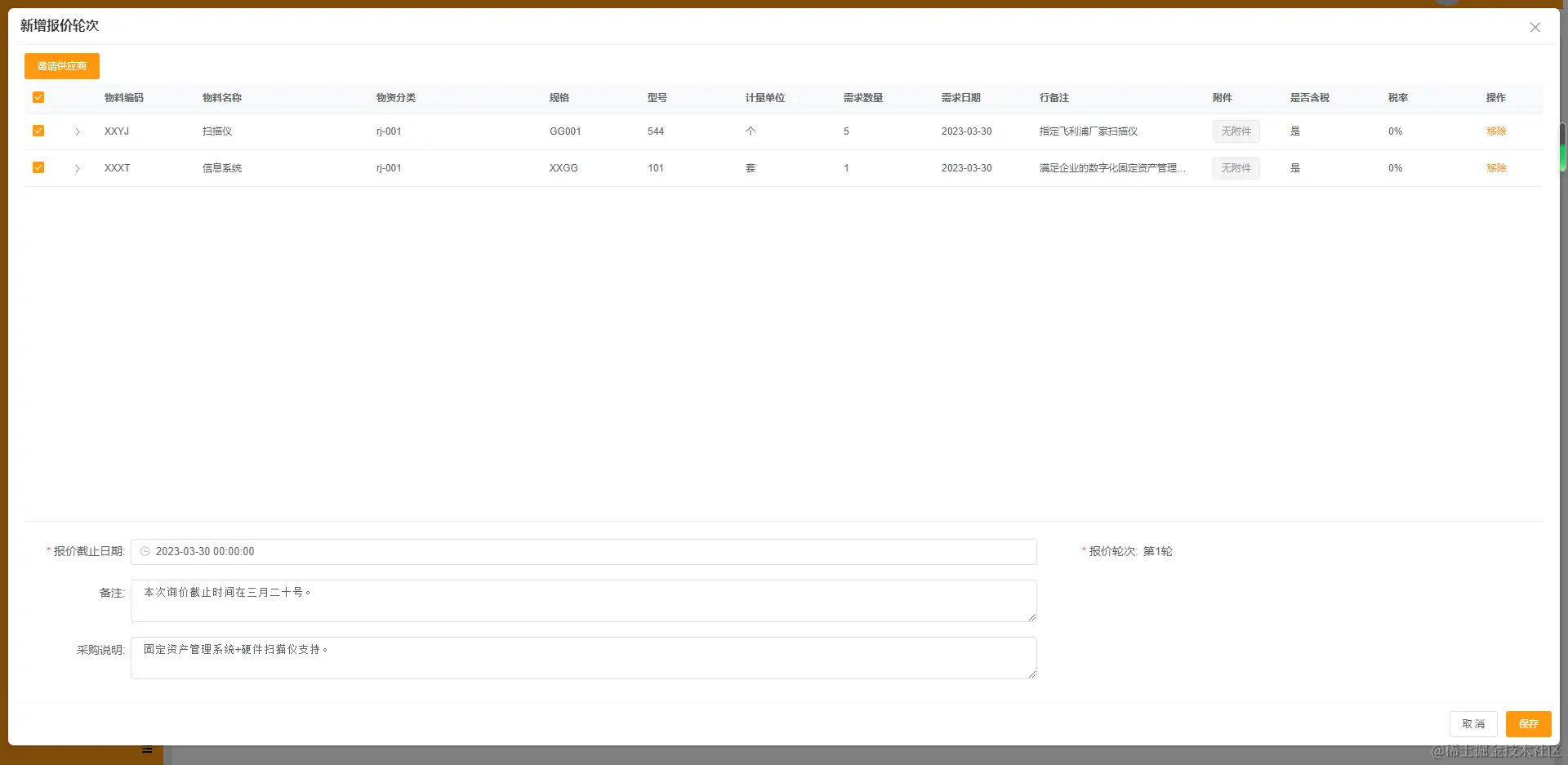This screenshot has height=765, width=1568.
Task: Click the menu icon behind the dialog at bottom
Action: [147, 749]
